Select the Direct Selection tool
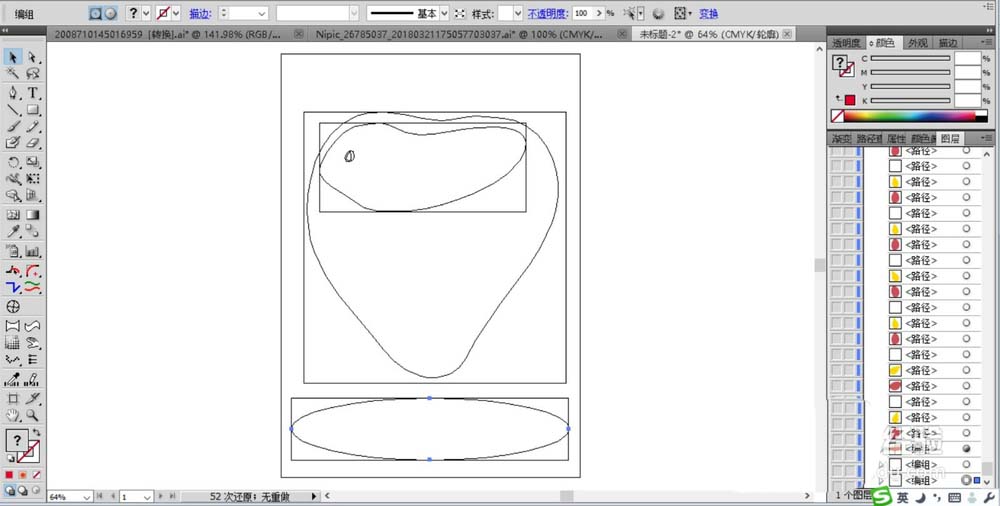This screenshot has width=1000, height=506. pyautogui.click(x=33, y=57)
